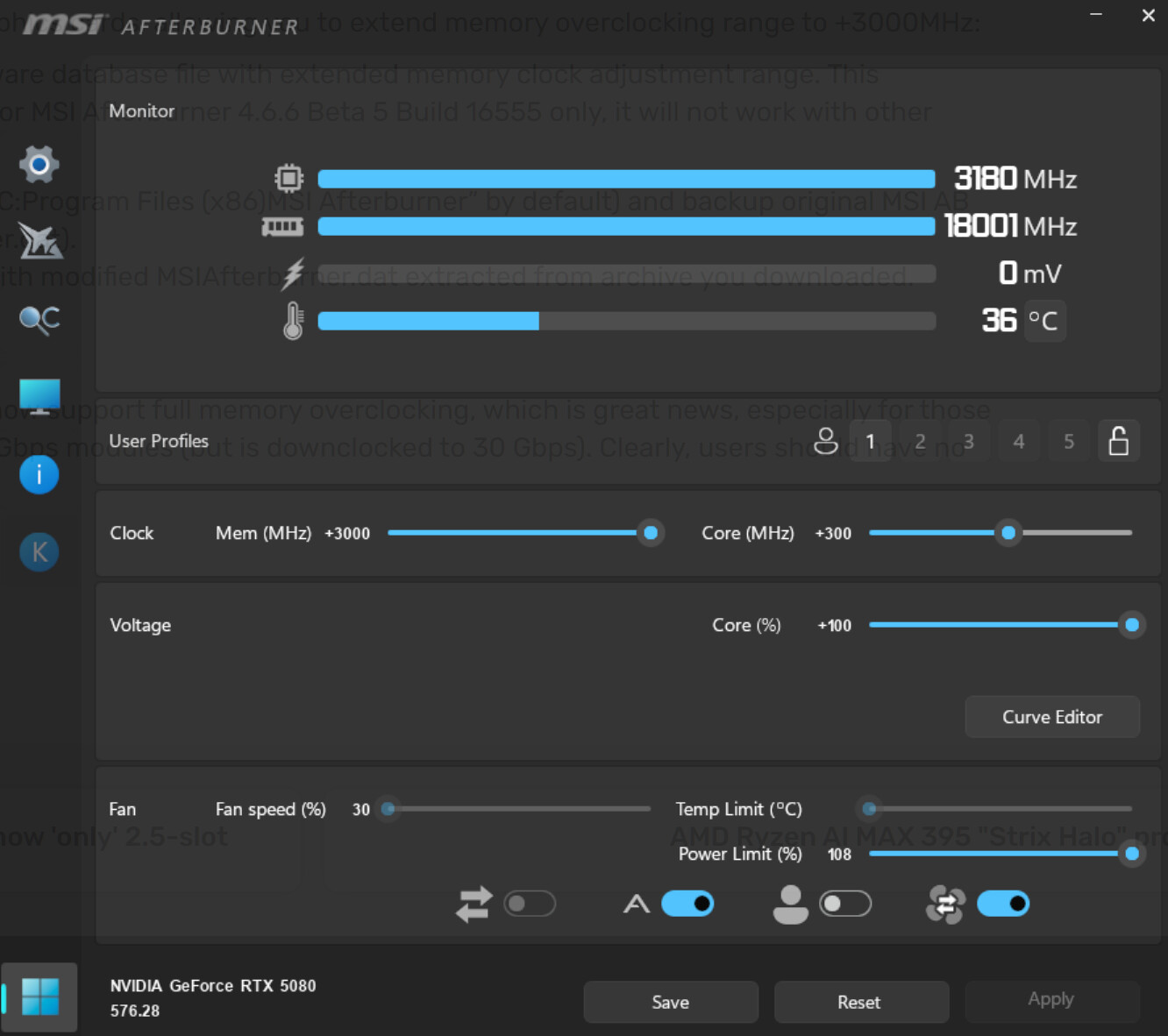The height and width of the screenshot is (1036, 1168).
Task: Click the circular K icon in sidebar
Action: pyautogui.click(x=39, y=552)
